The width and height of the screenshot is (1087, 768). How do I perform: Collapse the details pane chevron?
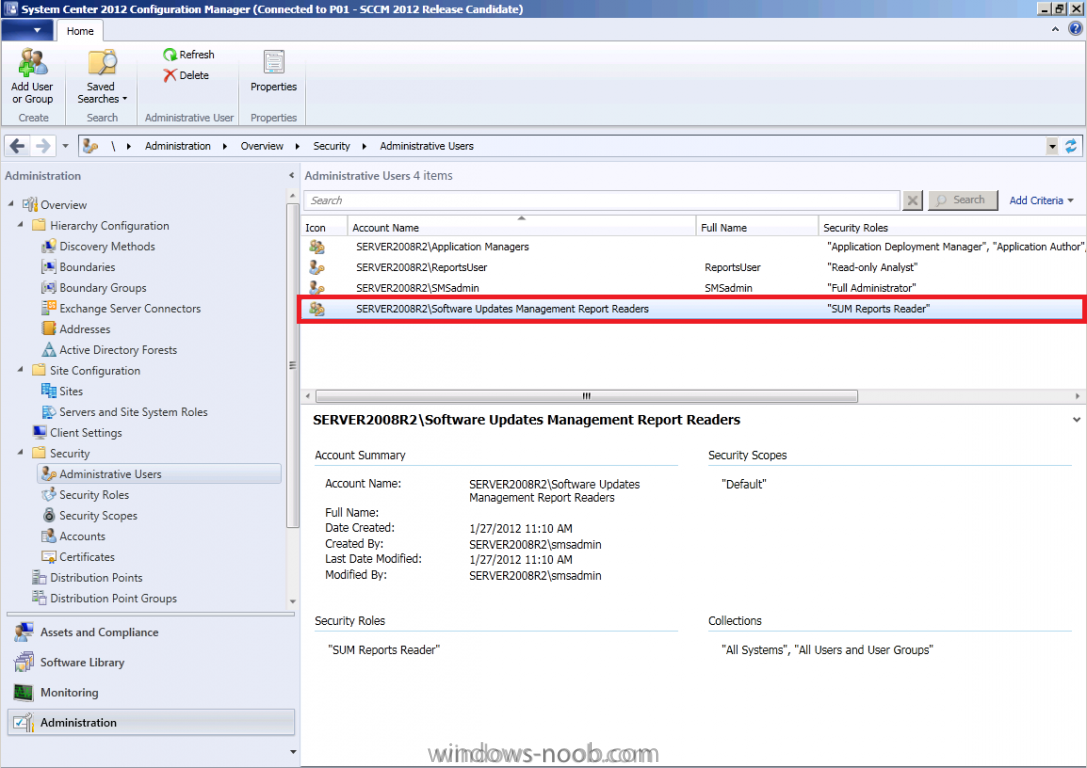[x=1076, y=420]
